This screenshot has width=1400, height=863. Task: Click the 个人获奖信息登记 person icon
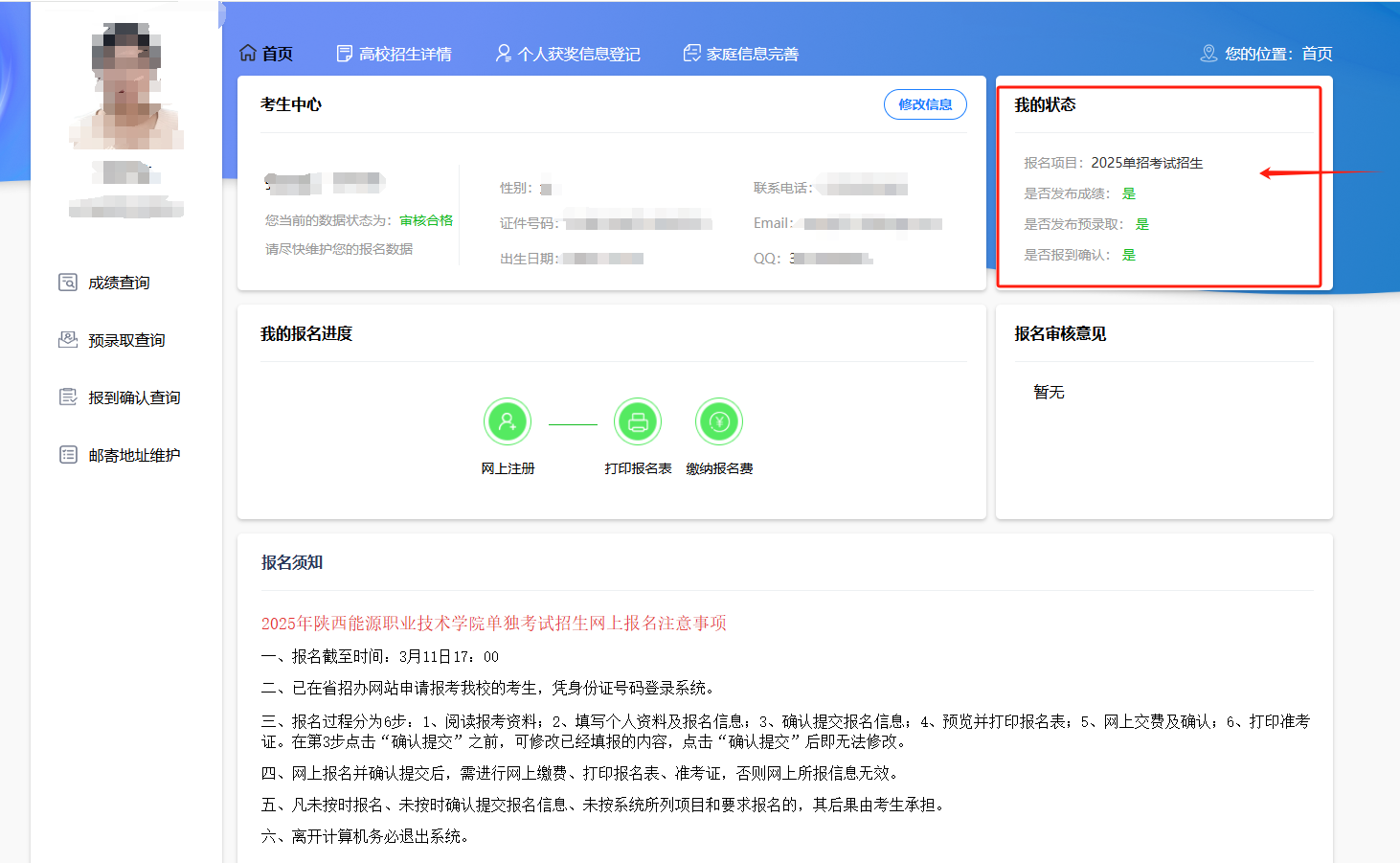tap(503, 54)
